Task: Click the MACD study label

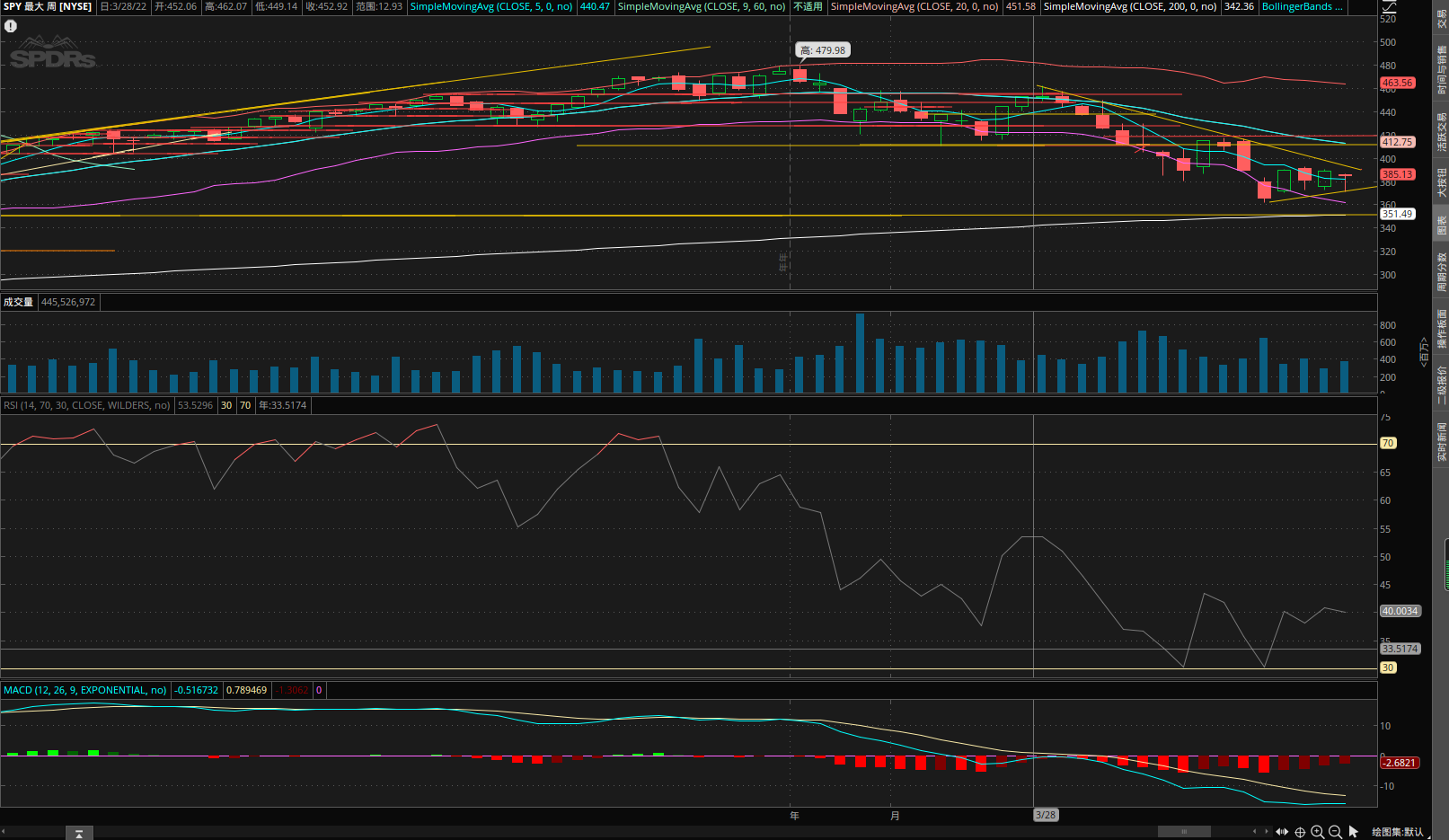Action: [84, 690]
